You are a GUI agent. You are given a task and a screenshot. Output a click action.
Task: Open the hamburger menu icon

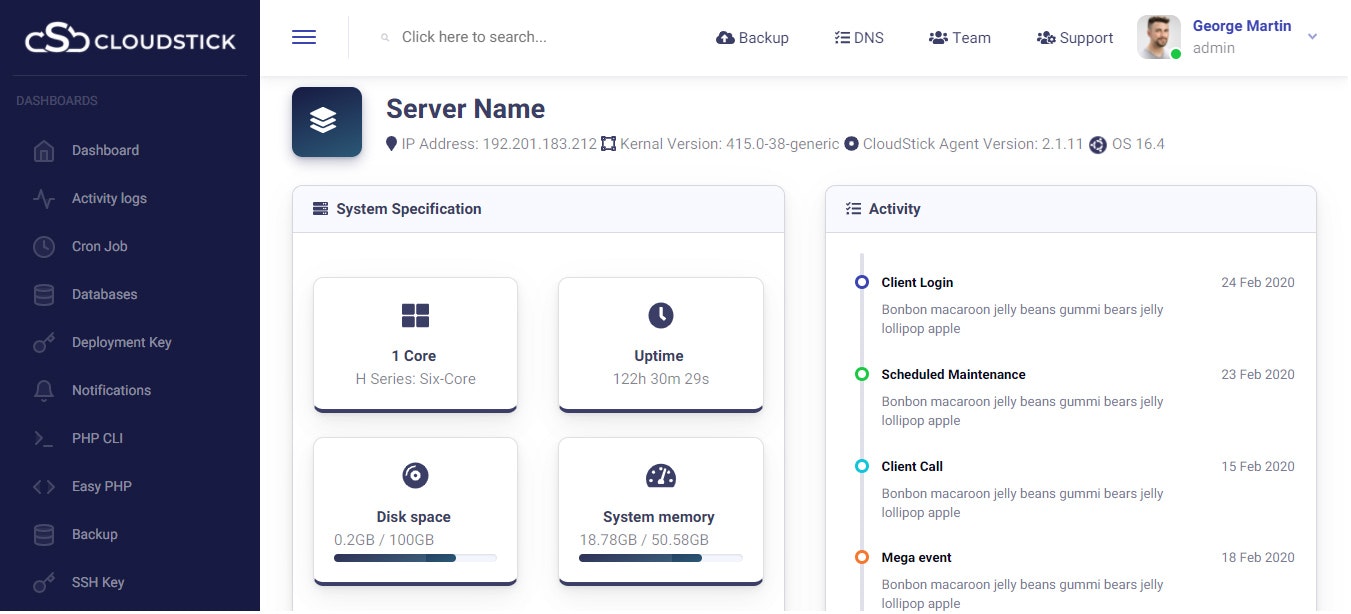304,36
